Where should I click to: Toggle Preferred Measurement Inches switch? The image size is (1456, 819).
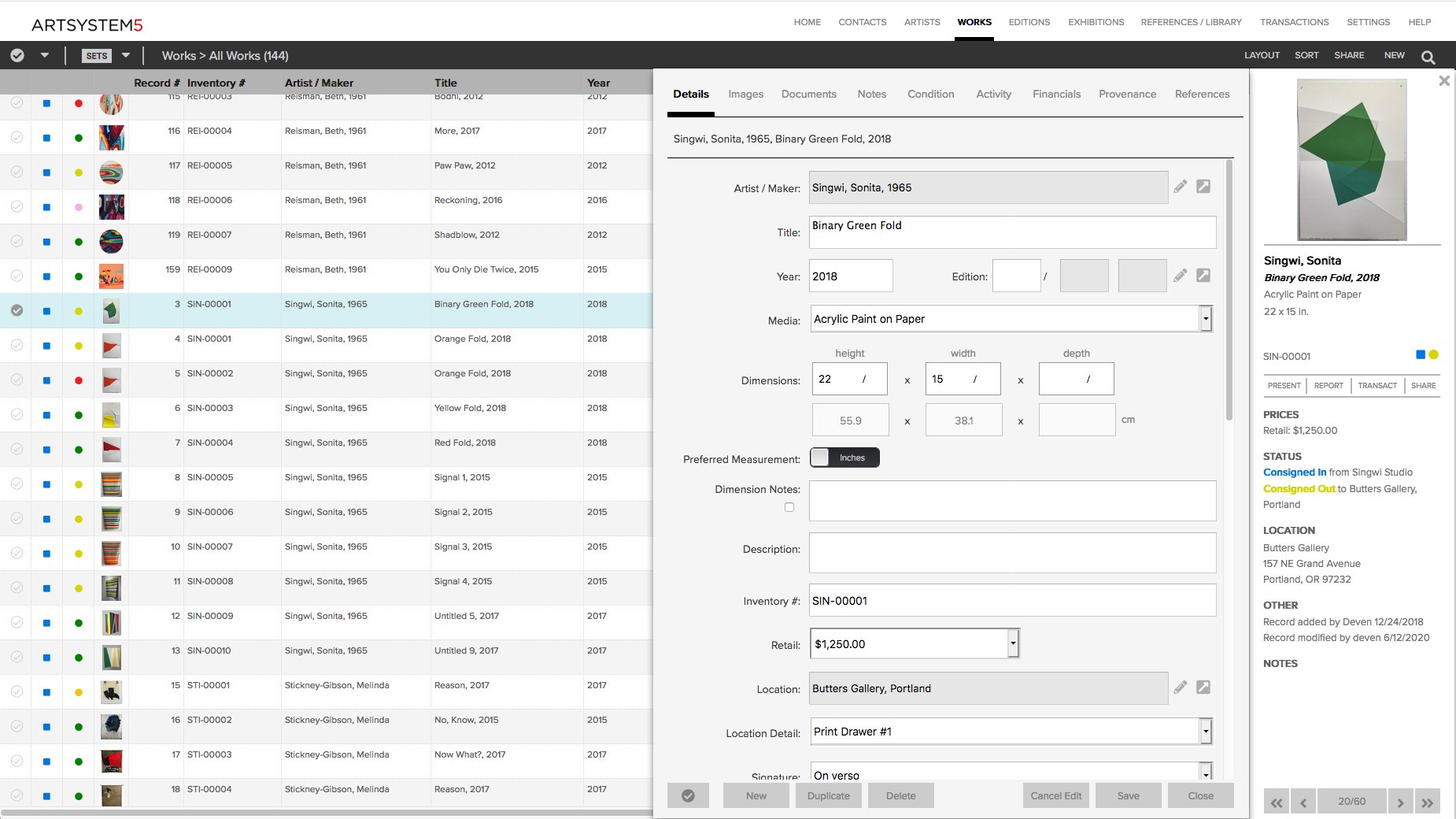[x=844, y=458]
